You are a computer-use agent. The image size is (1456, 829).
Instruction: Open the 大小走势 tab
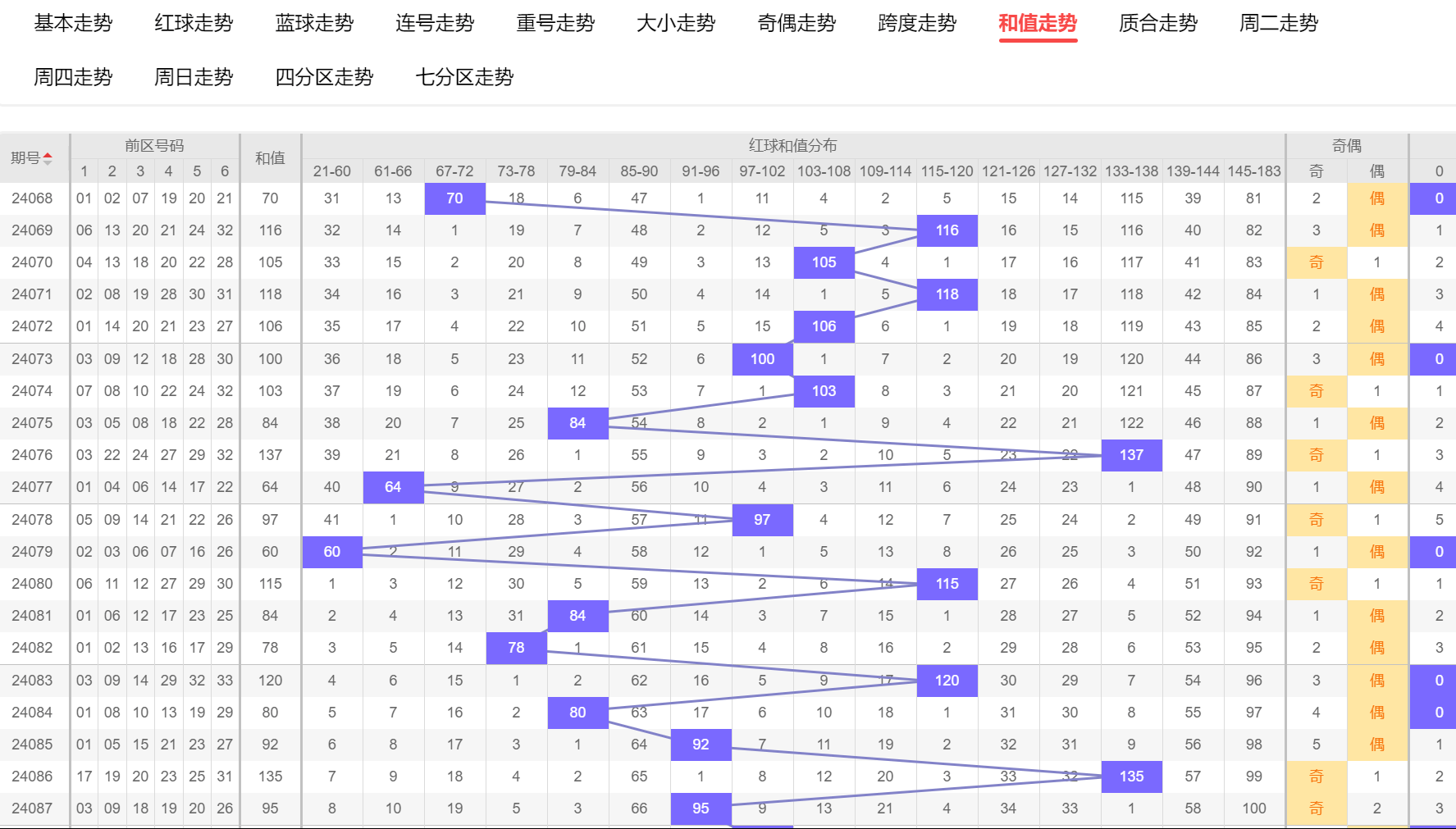coord(676,23)
